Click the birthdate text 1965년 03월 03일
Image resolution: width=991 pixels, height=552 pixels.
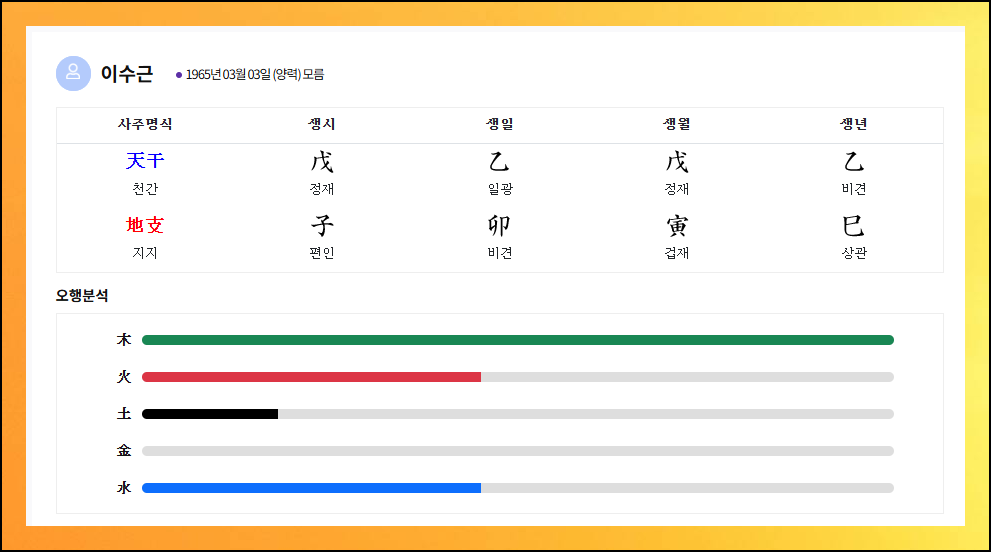click(228, 75)
